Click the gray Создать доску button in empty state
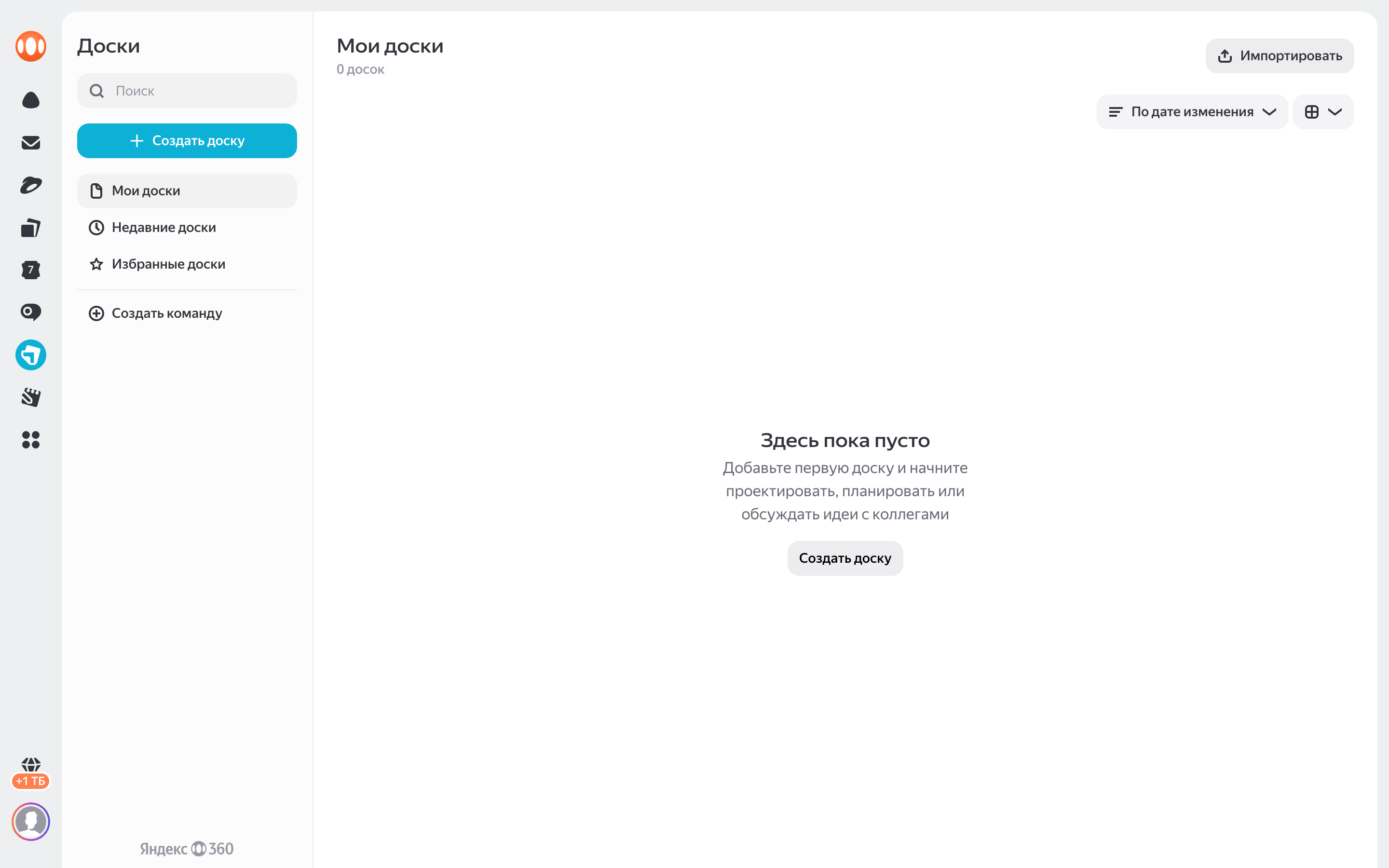Viewport: 1389px width, 868px height. pyautogui.click(x=845, y=558)
